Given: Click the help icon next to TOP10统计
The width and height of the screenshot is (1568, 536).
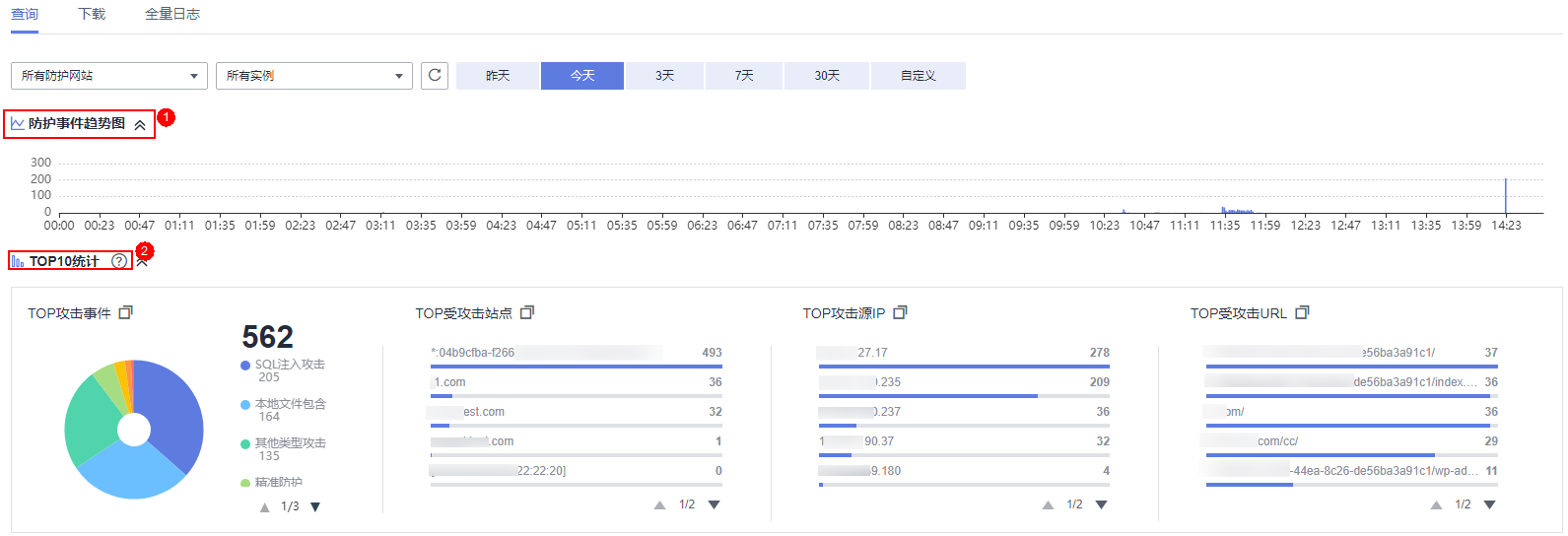Looking at the screenshot, I should tap(119, 261).
